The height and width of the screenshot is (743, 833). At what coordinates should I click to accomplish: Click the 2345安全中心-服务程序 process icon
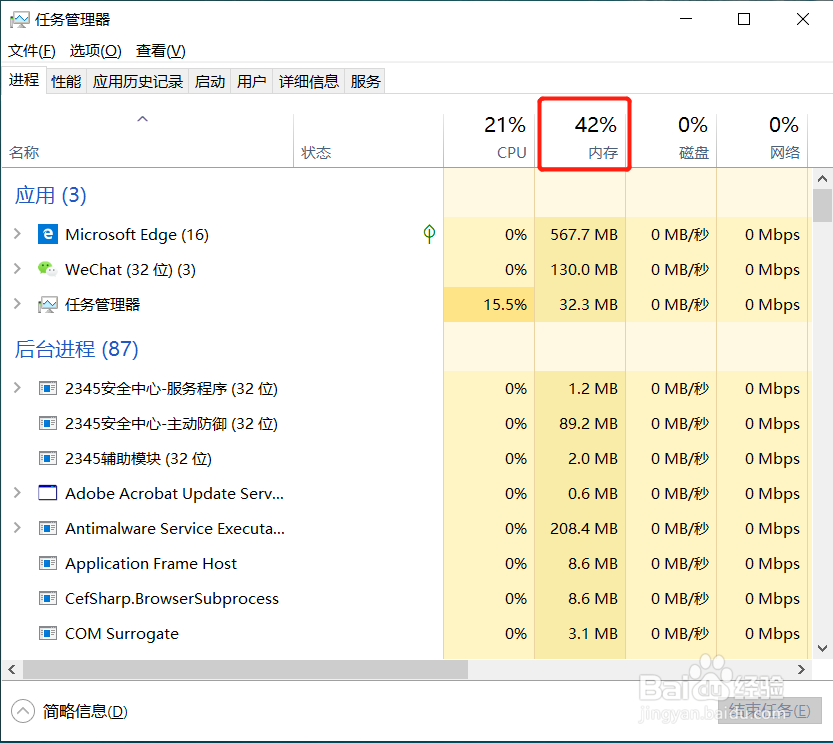[48, 389]
